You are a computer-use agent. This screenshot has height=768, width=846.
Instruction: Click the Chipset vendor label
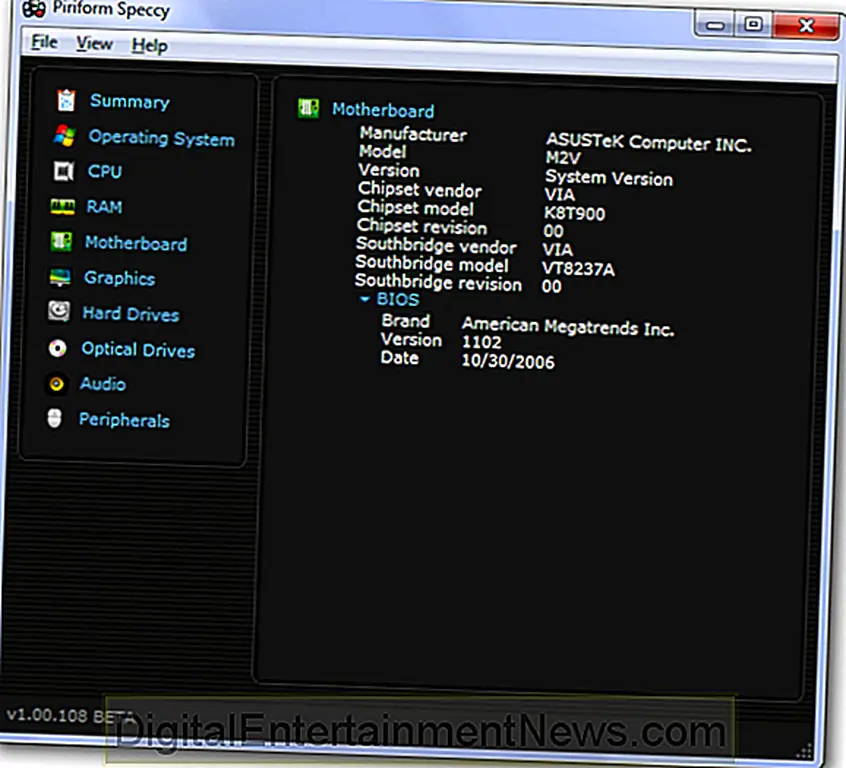tap(420, 189)
